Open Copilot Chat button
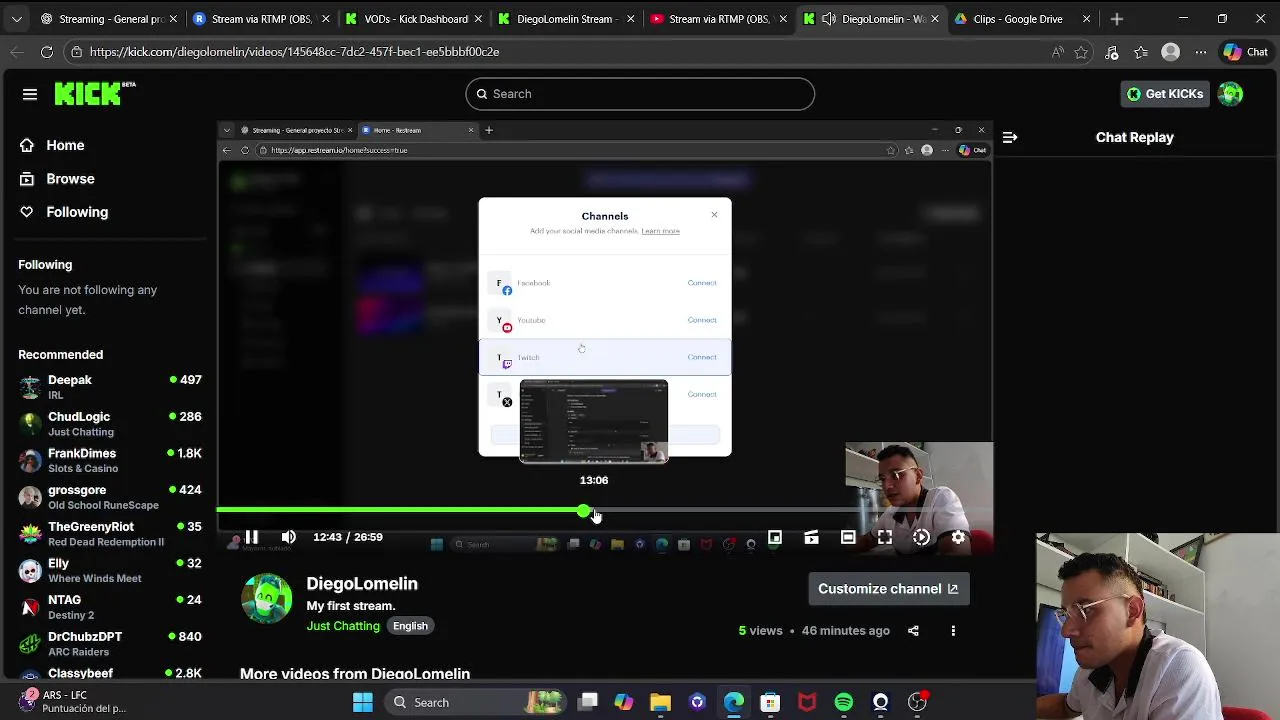The image size is (1280, 720). pyautogui.click(x=1246, y=52)
